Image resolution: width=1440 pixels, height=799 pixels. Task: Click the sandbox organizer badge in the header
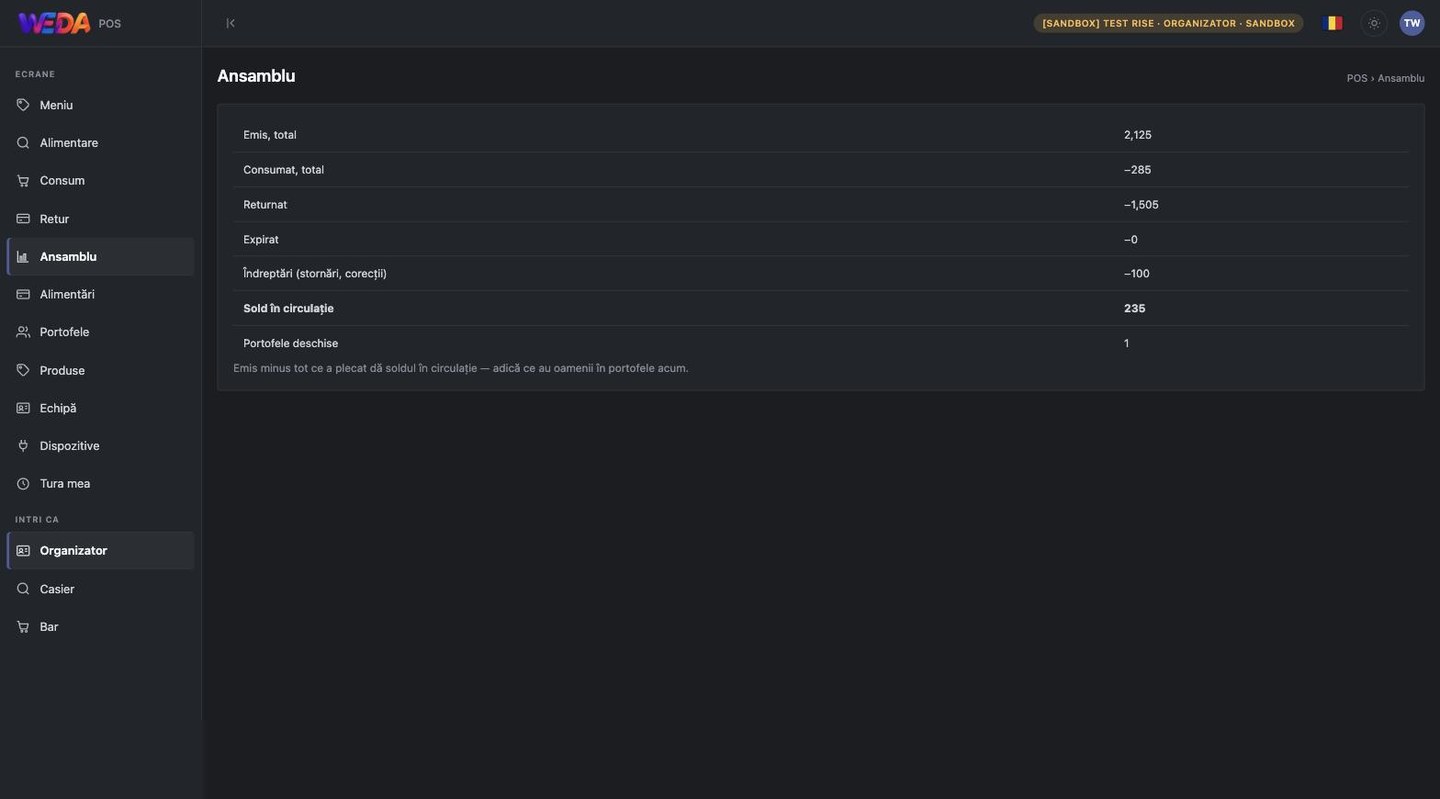pyautogui.click(x=1168, y=23)
